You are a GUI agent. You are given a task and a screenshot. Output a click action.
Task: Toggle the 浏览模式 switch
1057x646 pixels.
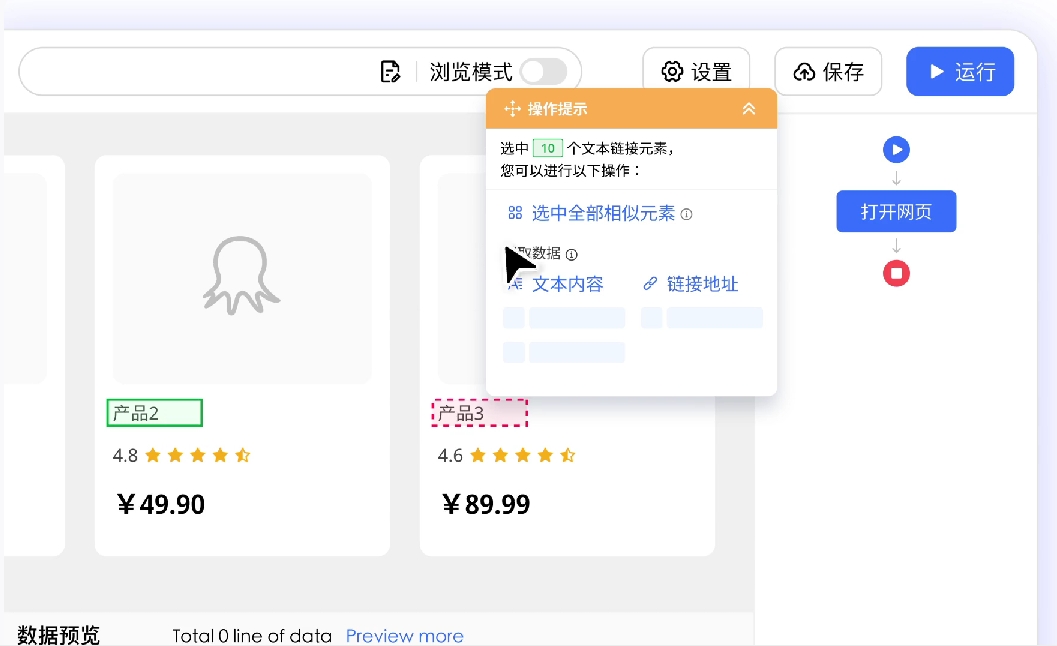coord(543,71)
